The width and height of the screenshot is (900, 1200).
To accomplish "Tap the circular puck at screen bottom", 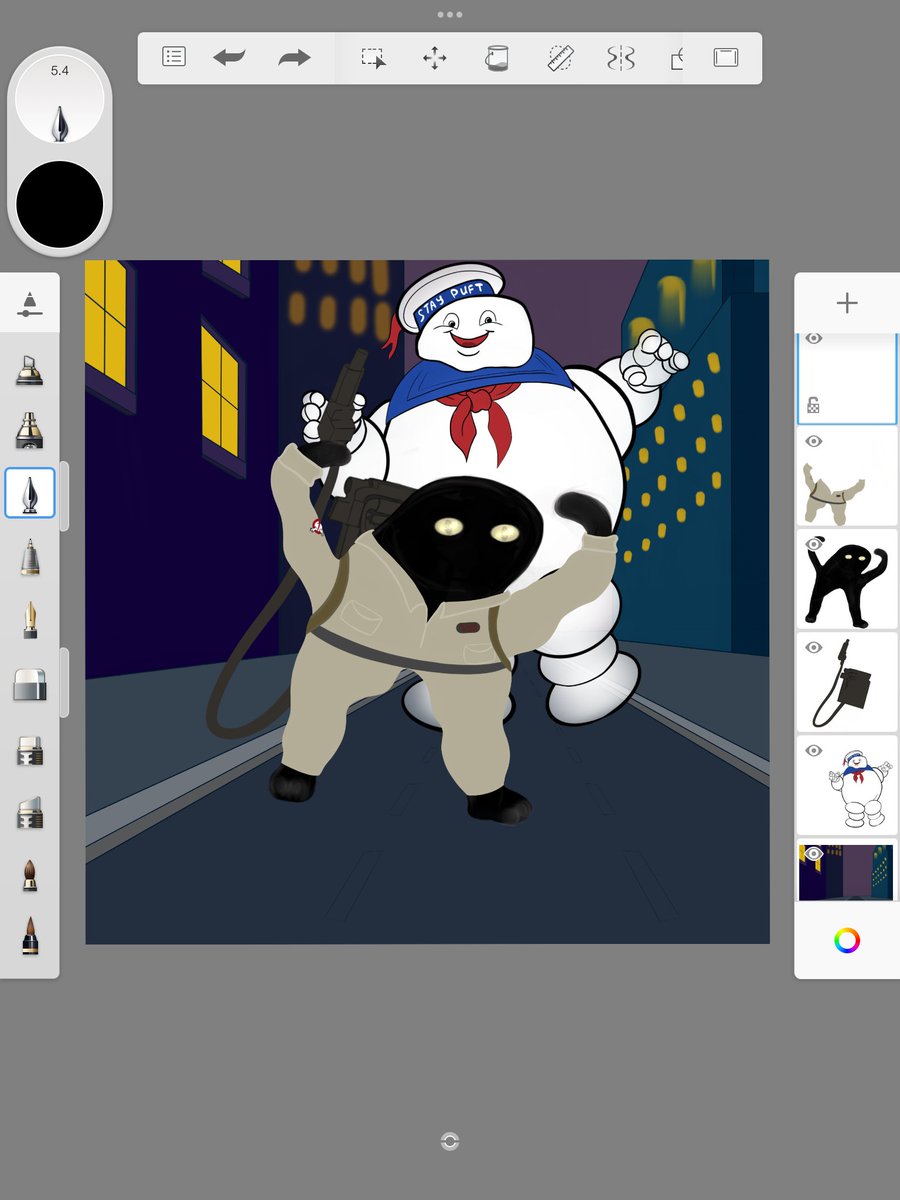I will 450,1141.
